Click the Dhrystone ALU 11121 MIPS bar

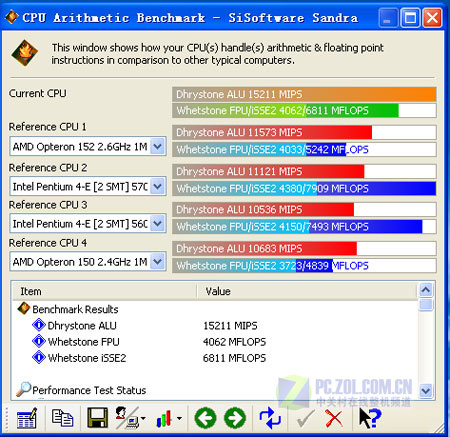tap(304, 171)
